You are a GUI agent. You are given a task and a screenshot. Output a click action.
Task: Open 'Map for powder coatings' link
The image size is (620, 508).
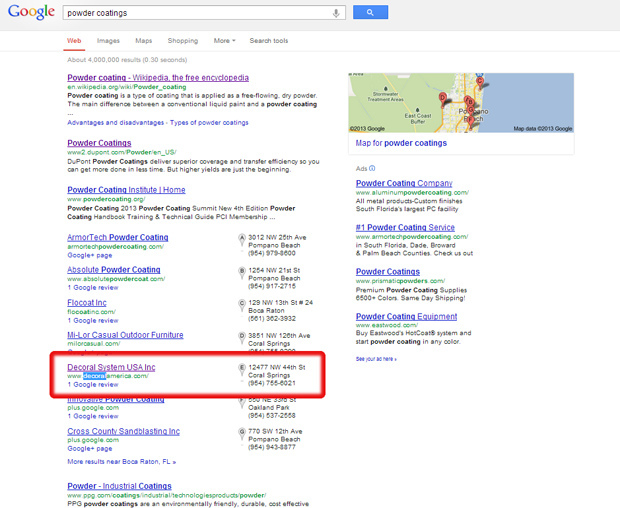pos(401,143)
